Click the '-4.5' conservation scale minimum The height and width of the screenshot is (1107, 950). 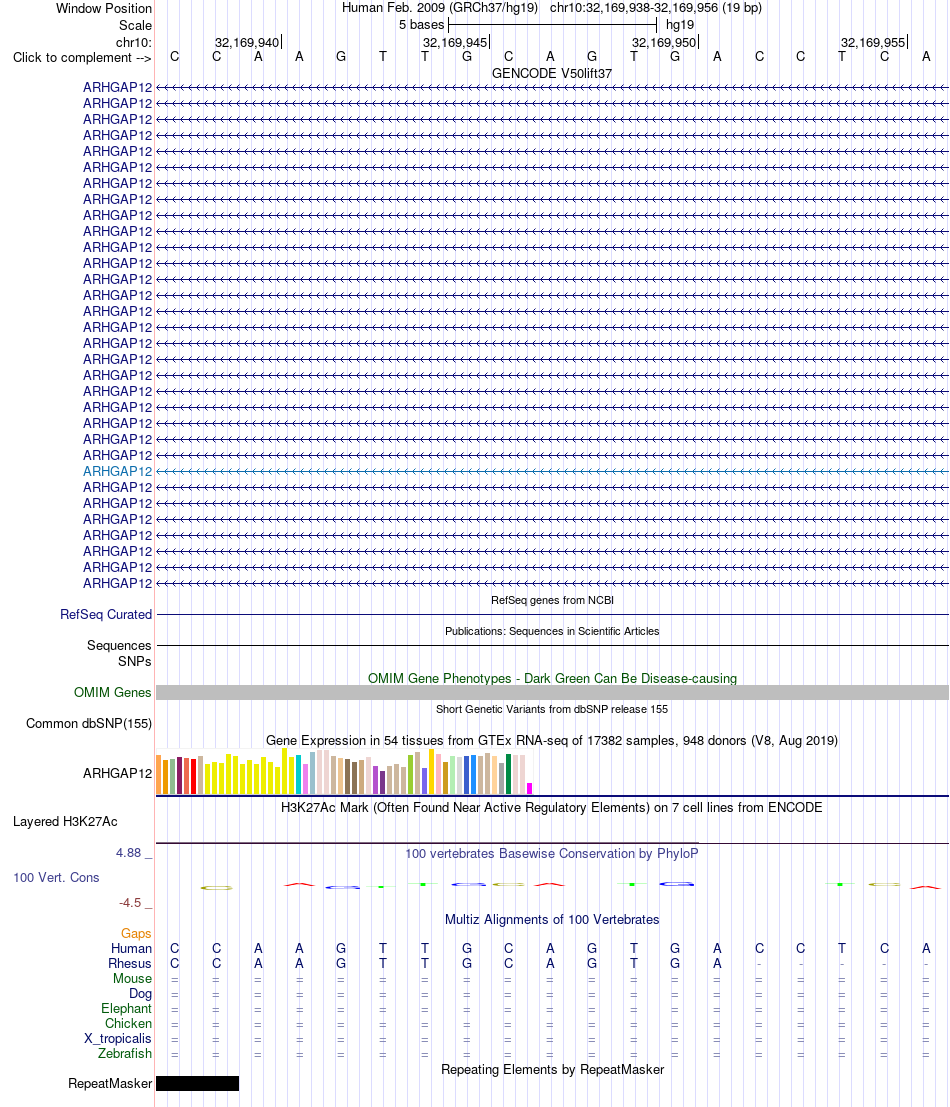[x=130, y=903]
